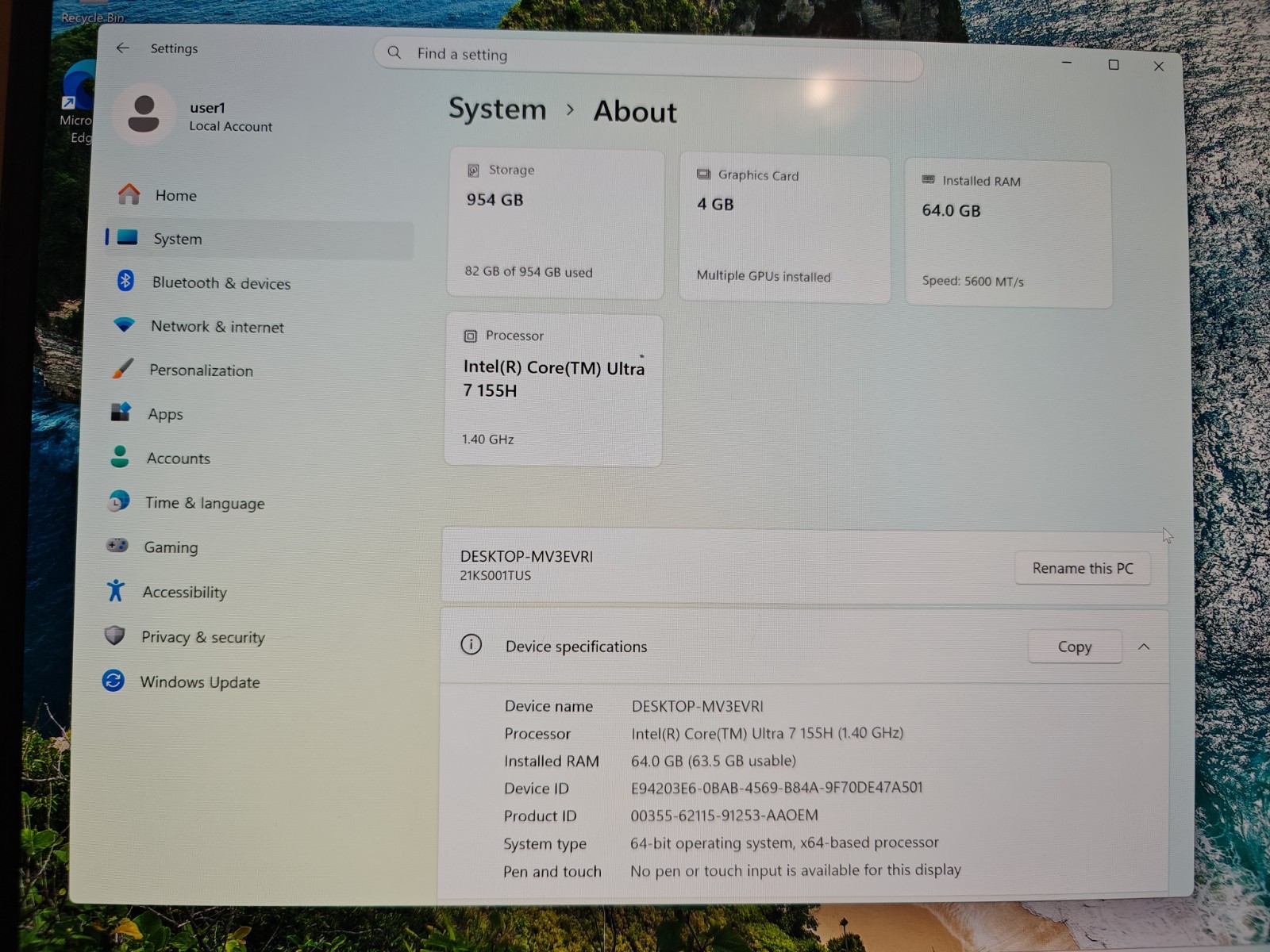The height and width of the screenshot is (952, 1270).
Task: Click the Device specifications info icon
Action: (471, 644)
